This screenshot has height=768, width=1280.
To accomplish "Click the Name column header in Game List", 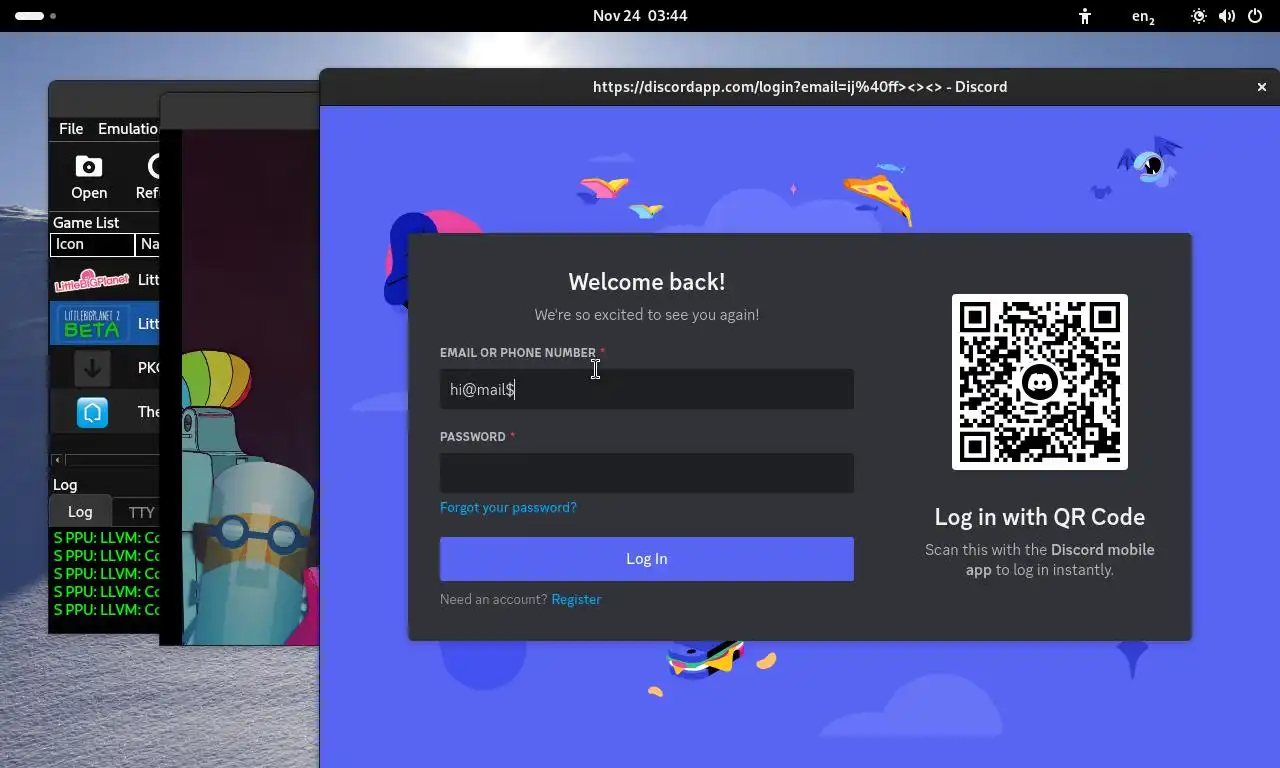I will point(148,244).
